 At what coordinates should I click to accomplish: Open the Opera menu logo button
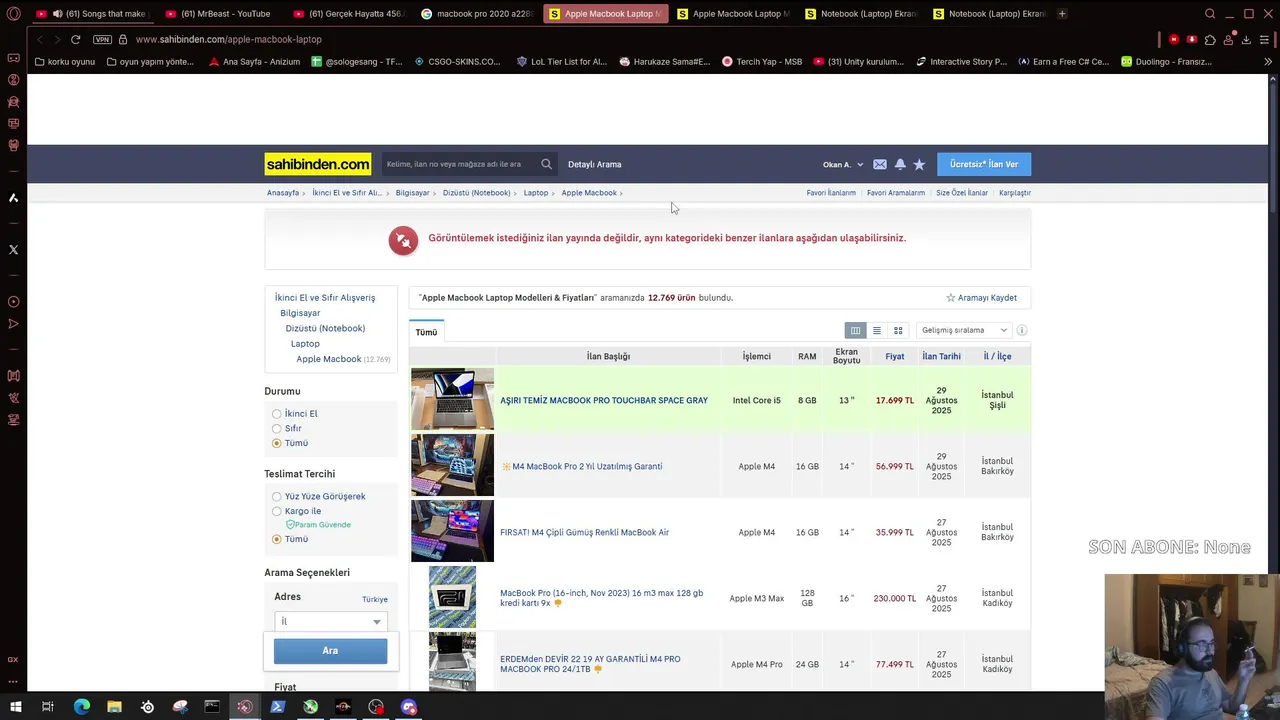(13, 14)
